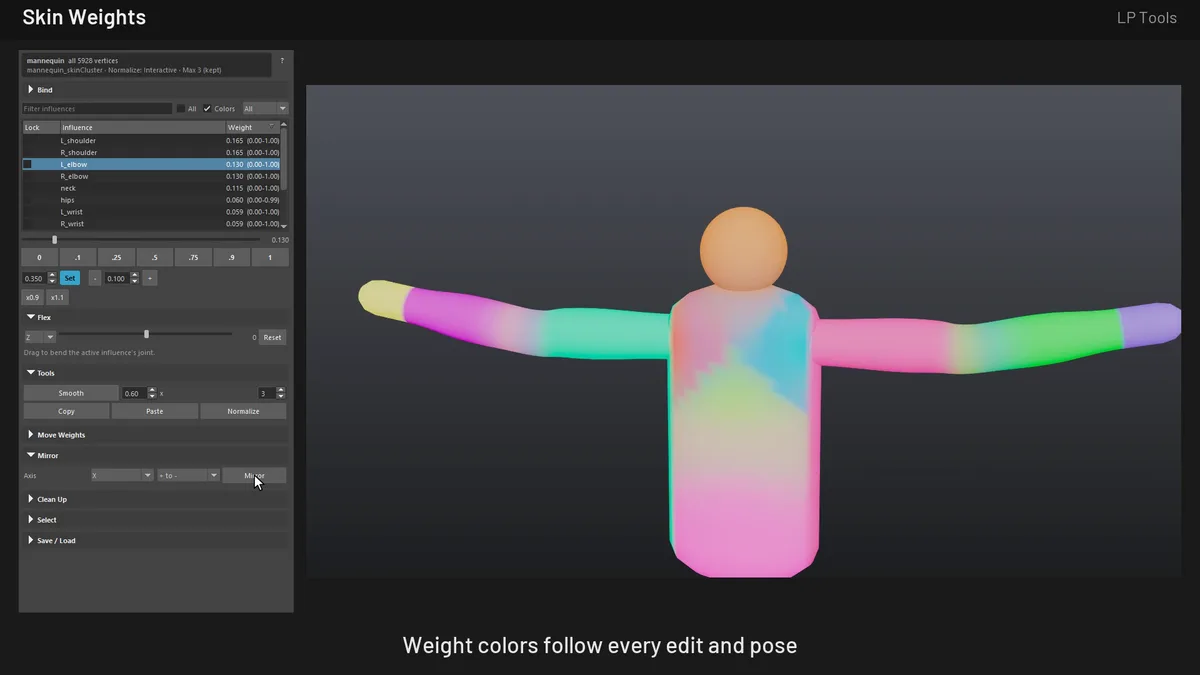The width and height of the screenshot is (1200, 675).
Task: Set weight preset to 1
Action: (x=270, y=258)
